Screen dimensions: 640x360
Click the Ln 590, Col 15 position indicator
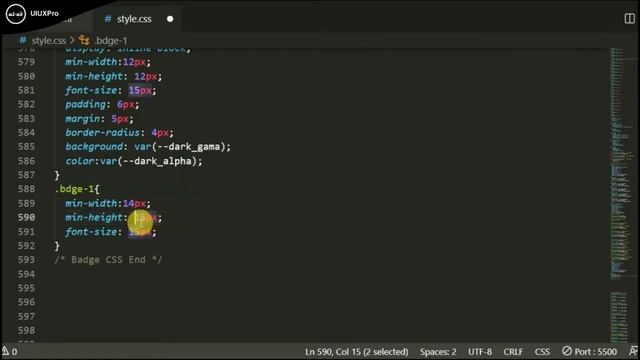tap(357, 351)
